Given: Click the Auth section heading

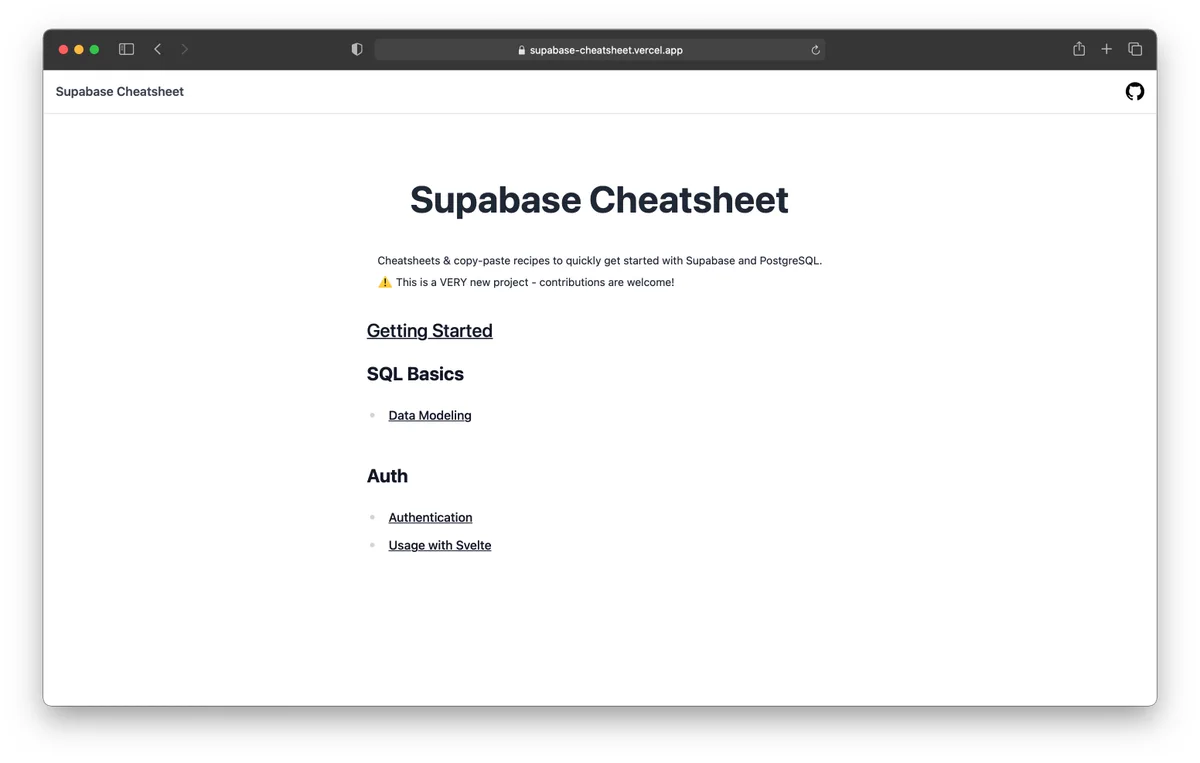Looking at the screenshot, I should [x=387, y=476].
